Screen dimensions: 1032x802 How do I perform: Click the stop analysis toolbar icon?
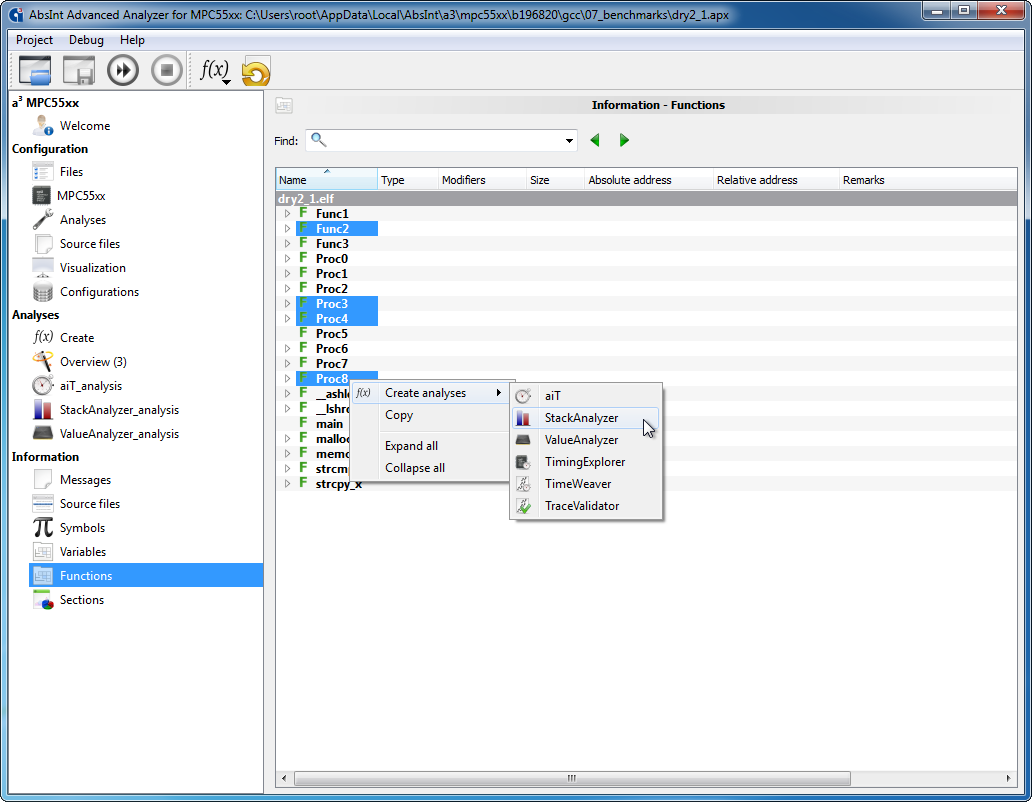pos(167,70)
